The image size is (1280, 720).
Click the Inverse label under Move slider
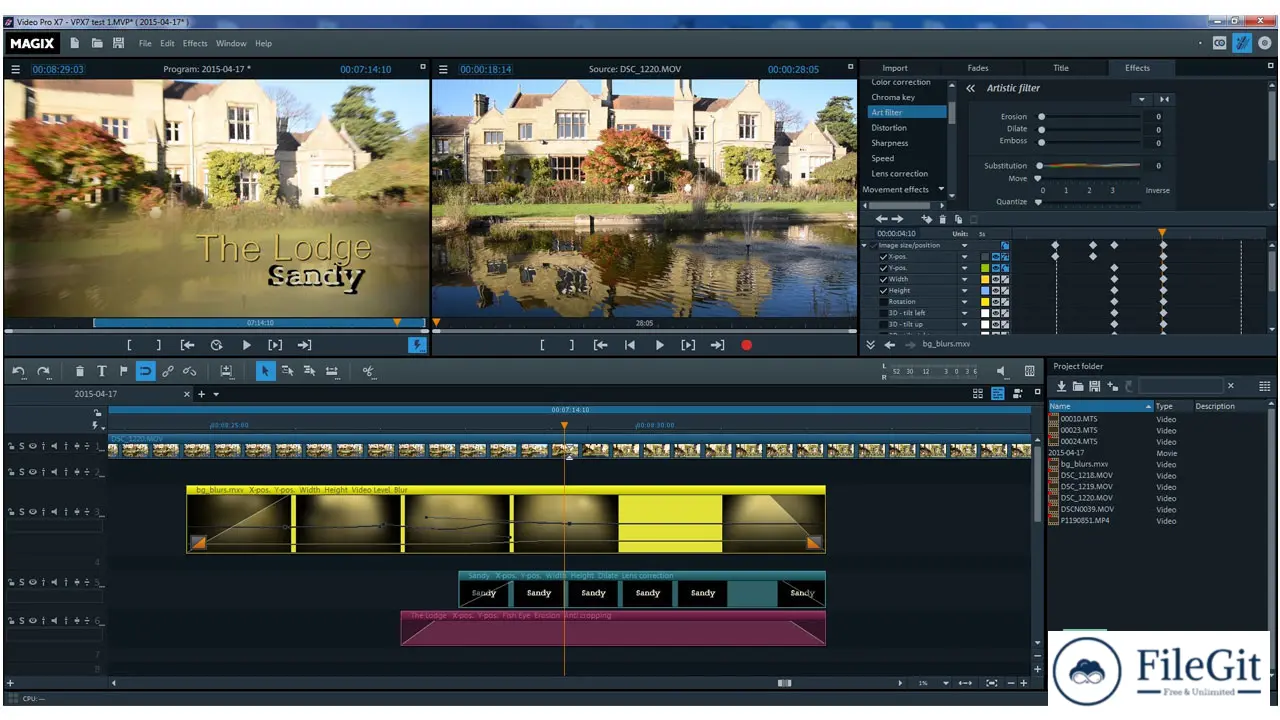tap(1157, 190)
